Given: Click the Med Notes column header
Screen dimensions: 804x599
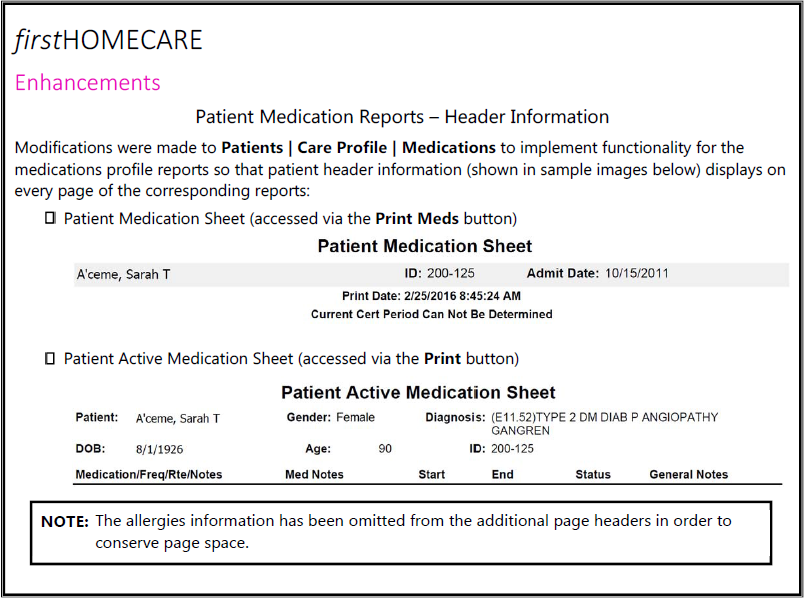Looking at the screenshot, I should pyautogui.click(x=314, y=474).
